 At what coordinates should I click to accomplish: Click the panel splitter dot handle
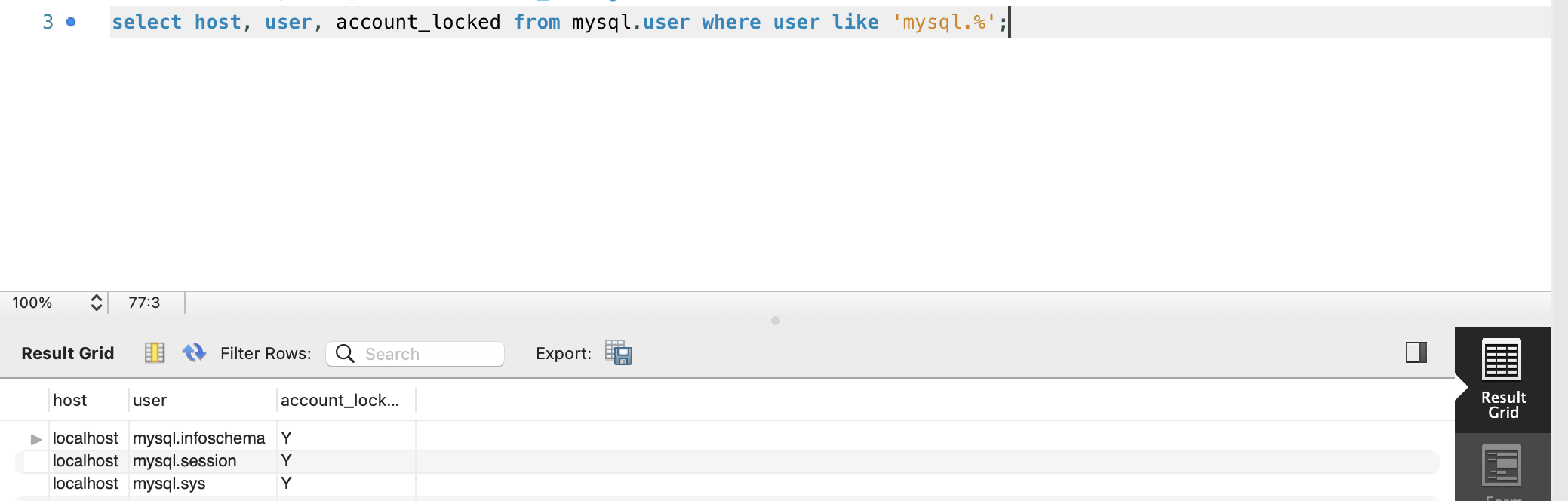(x=776, y=321)
